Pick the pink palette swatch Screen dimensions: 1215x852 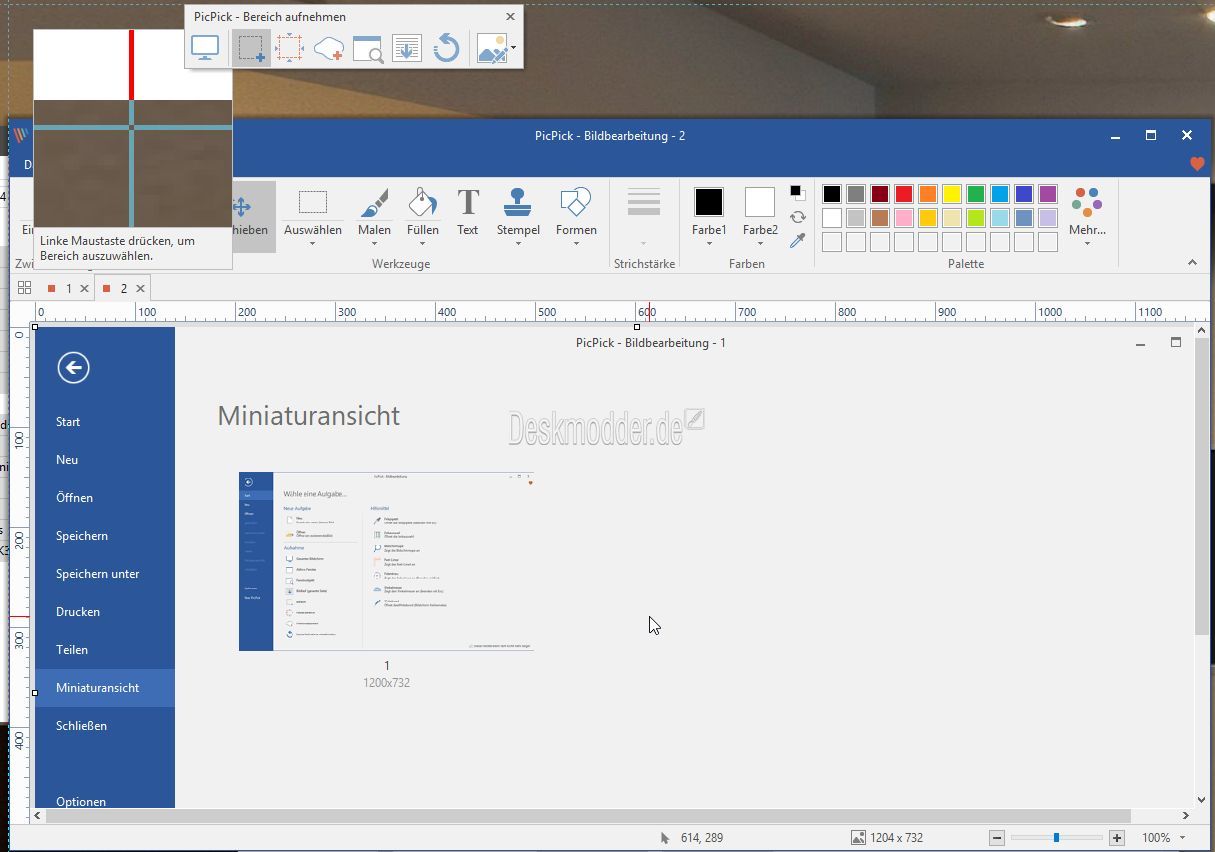(x=904, y=218)
